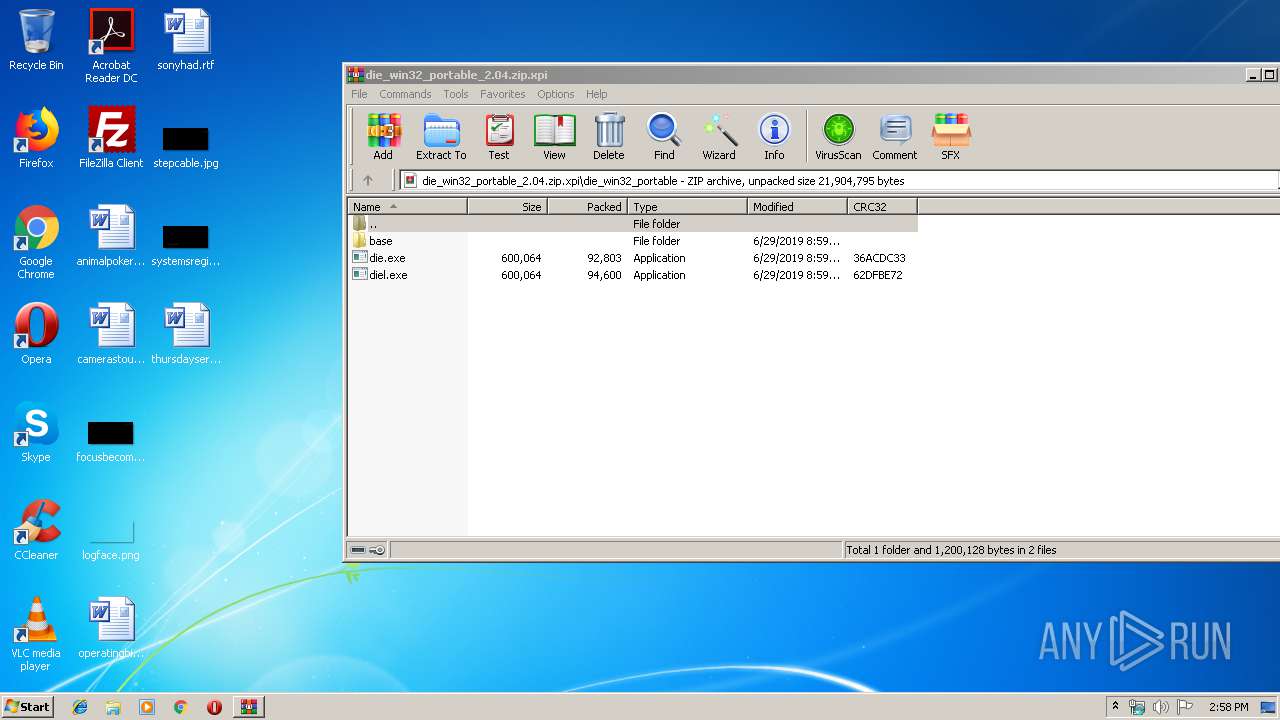Open the Comment tool
Screen dimensions: 1280x720
894,136
